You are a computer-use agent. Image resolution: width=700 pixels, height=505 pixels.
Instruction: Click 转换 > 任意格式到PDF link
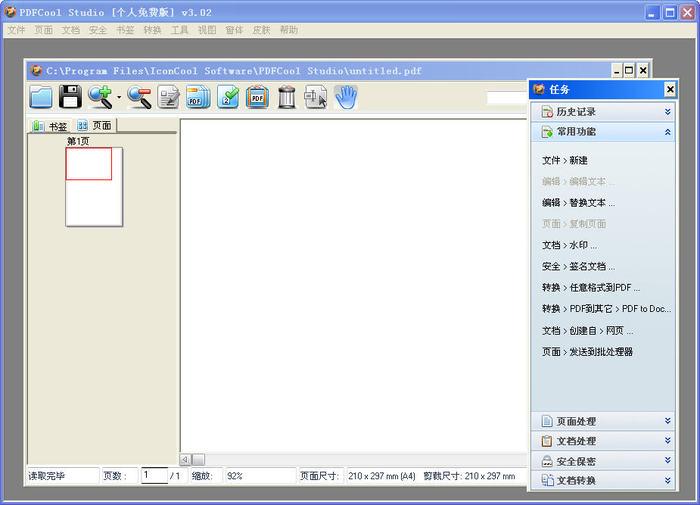click(x=591, y=288)
